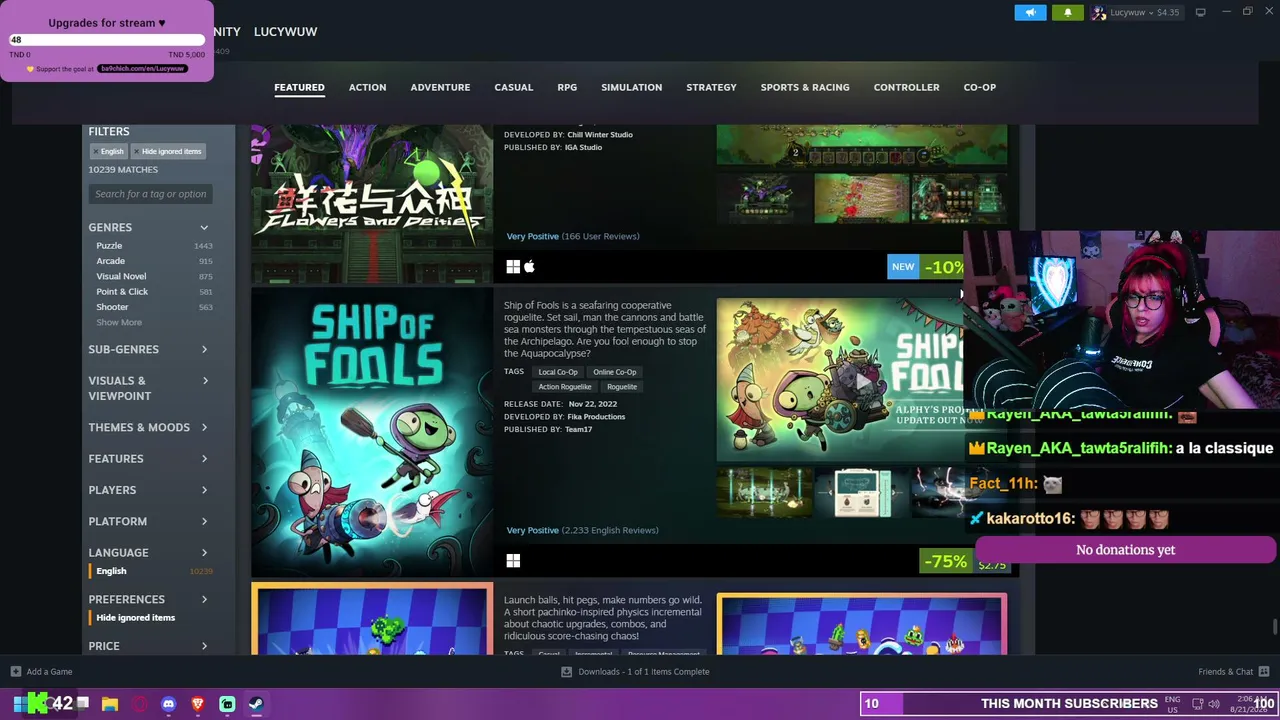Remove the Hide ignored items filter chip

click(x=137, y=152)
